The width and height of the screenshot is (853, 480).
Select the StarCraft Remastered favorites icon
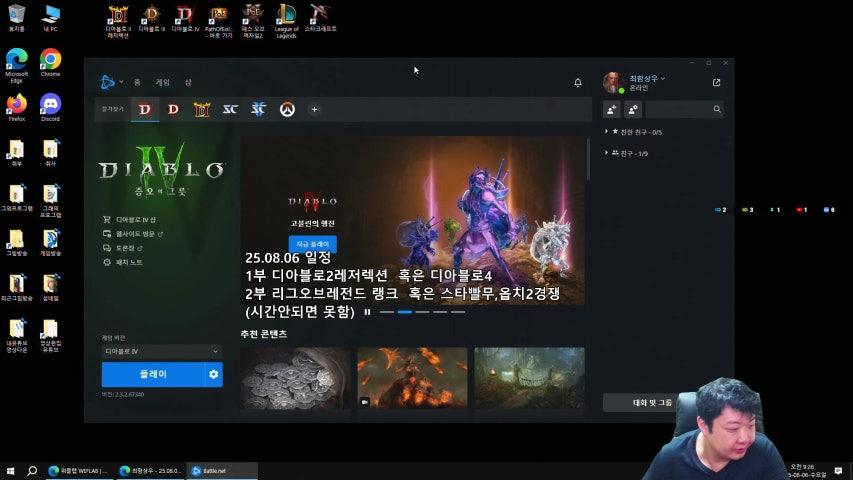click(x=230, y=109)
